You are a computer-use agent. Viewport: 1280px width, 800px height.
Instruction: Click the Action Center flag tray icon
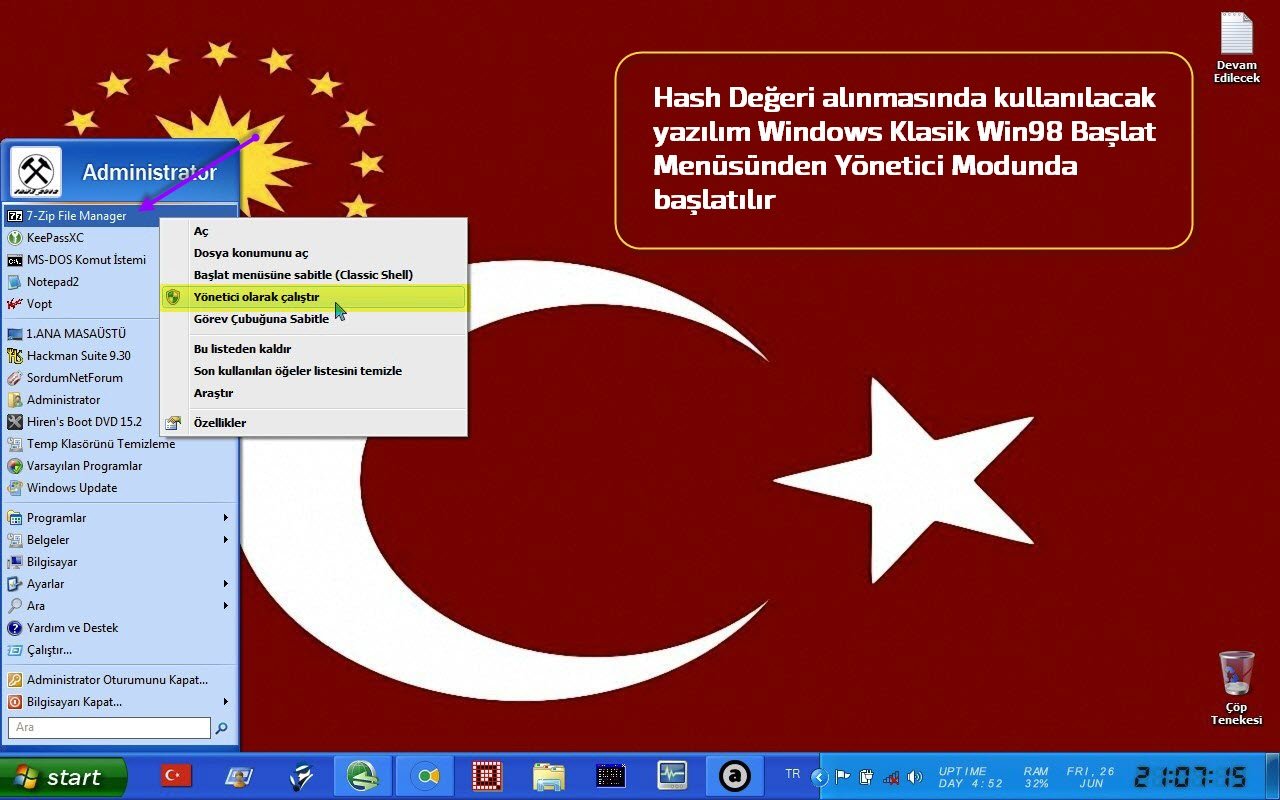[x=843, y=777]
